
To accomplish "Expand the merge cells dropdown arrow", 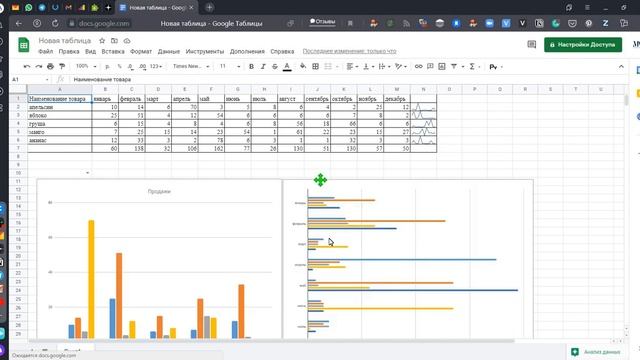I will pos(337,67).
